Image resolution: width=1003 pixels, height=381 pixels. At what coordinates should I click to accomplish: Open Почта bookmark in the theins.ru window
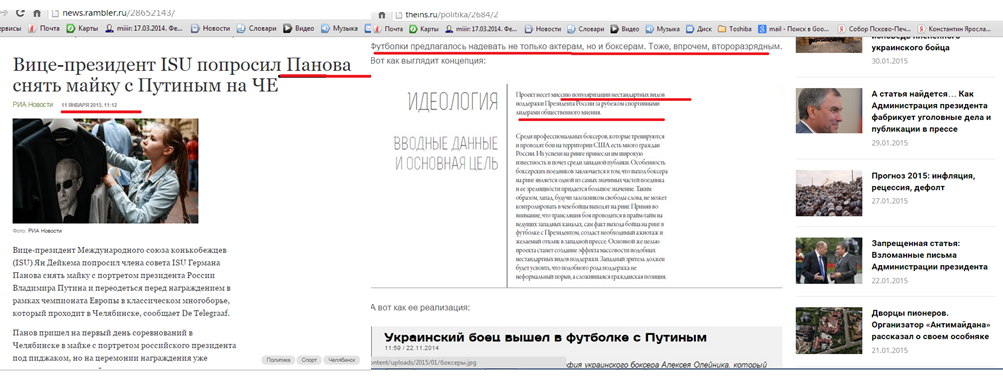[x=388, y=28]
